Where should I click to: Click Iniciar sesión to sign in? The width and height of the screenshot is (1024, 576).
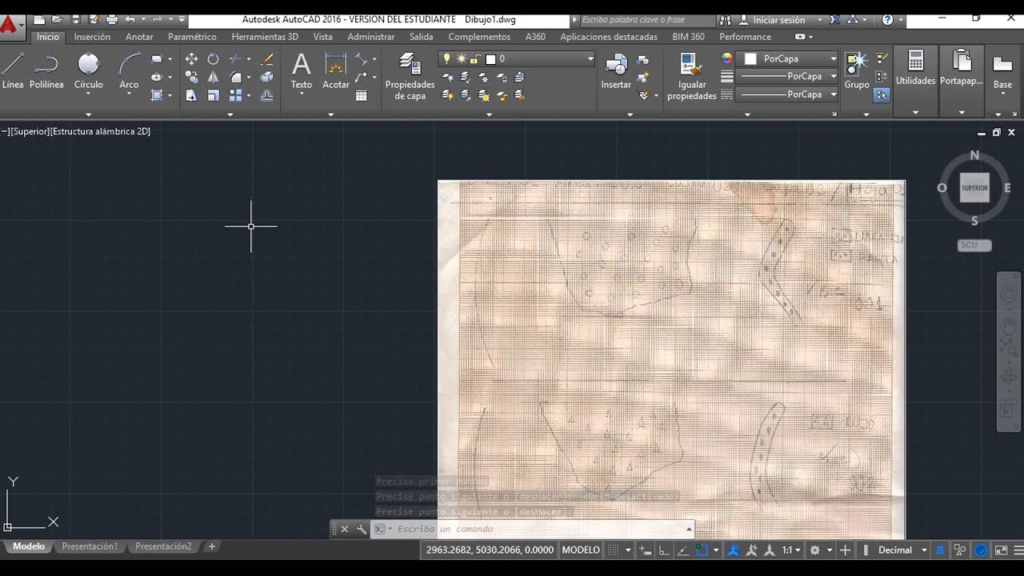pyautogui.click(x=778, y=20)
